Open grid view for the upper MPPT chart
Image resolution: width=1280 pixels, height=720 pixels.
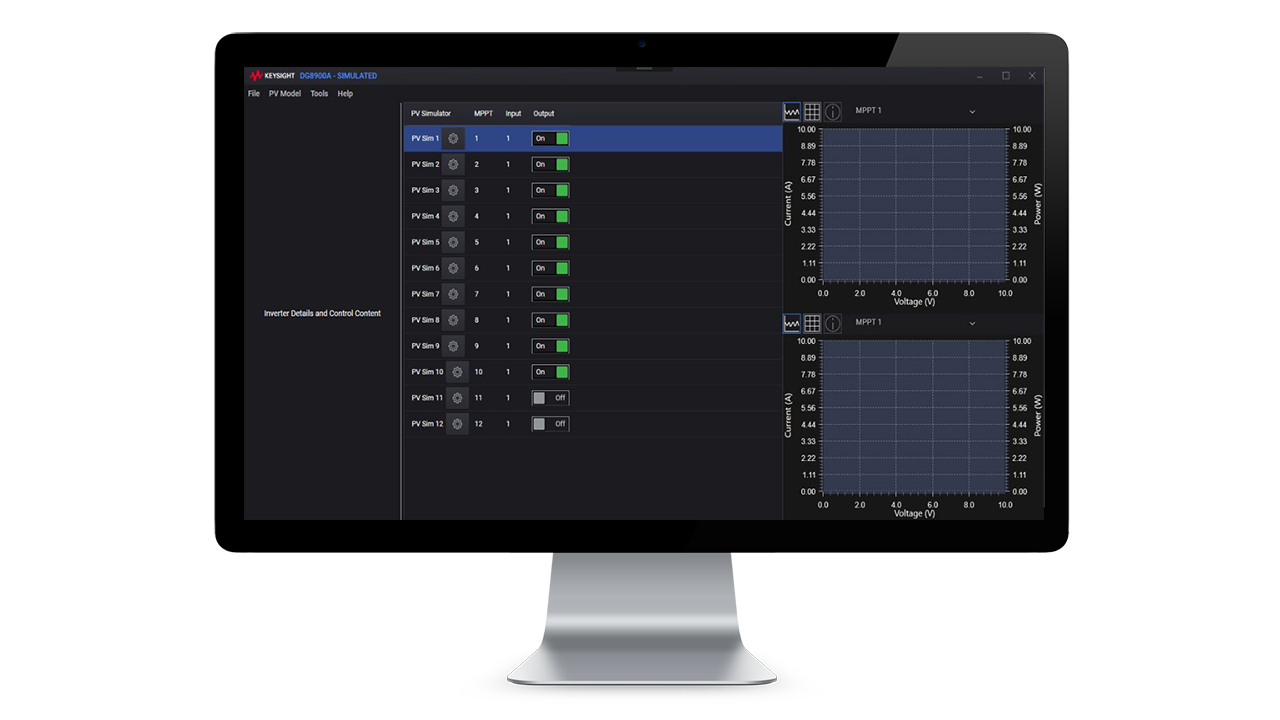click(812, 111)
